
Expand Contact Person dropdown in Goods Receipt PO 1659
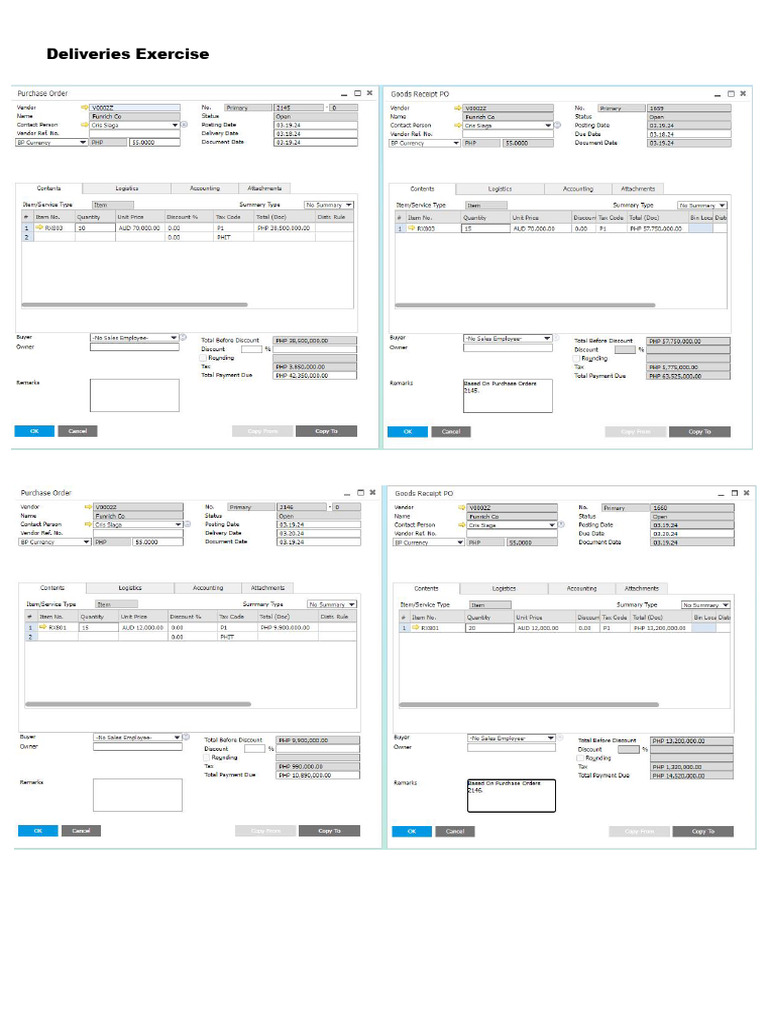pyautogui.click(x=548, y=125)
